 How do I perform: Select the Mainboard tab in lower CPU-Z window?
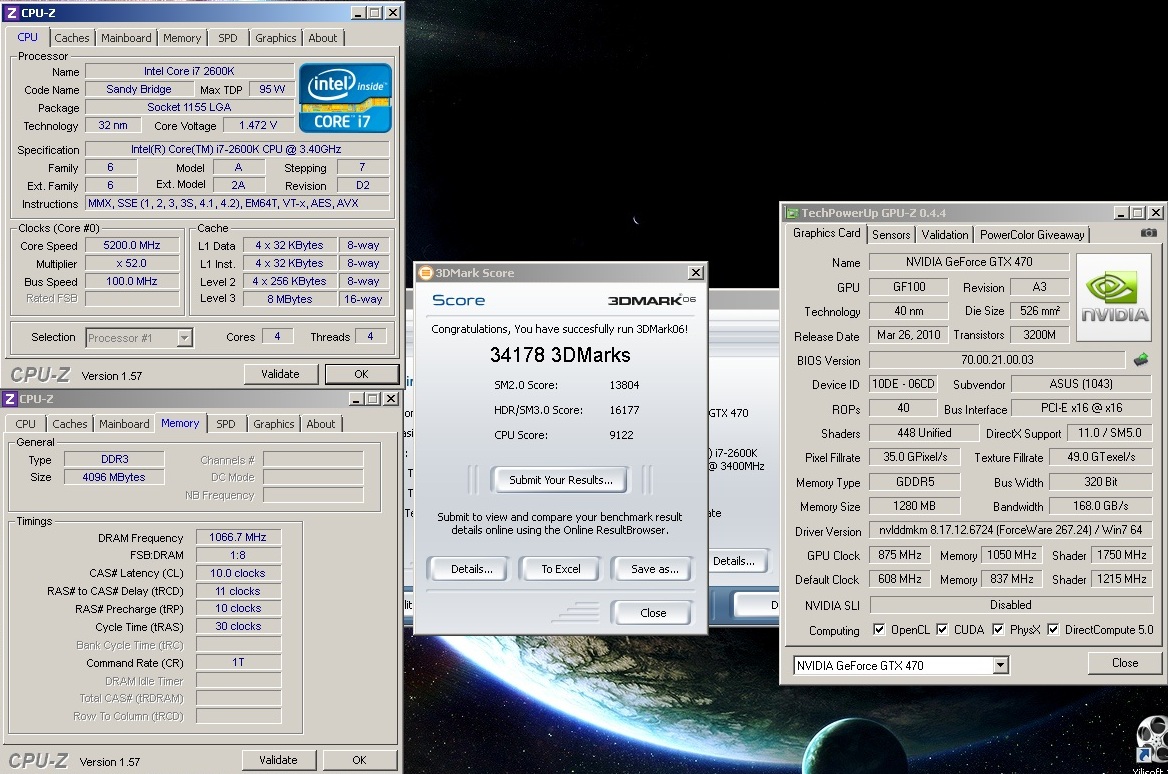124,424
